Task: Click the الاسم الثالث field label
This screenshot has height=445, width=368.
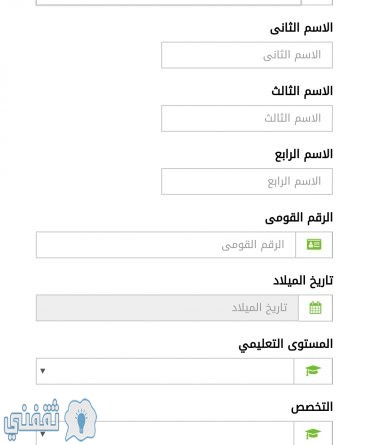Action: (x=302, y=91)
